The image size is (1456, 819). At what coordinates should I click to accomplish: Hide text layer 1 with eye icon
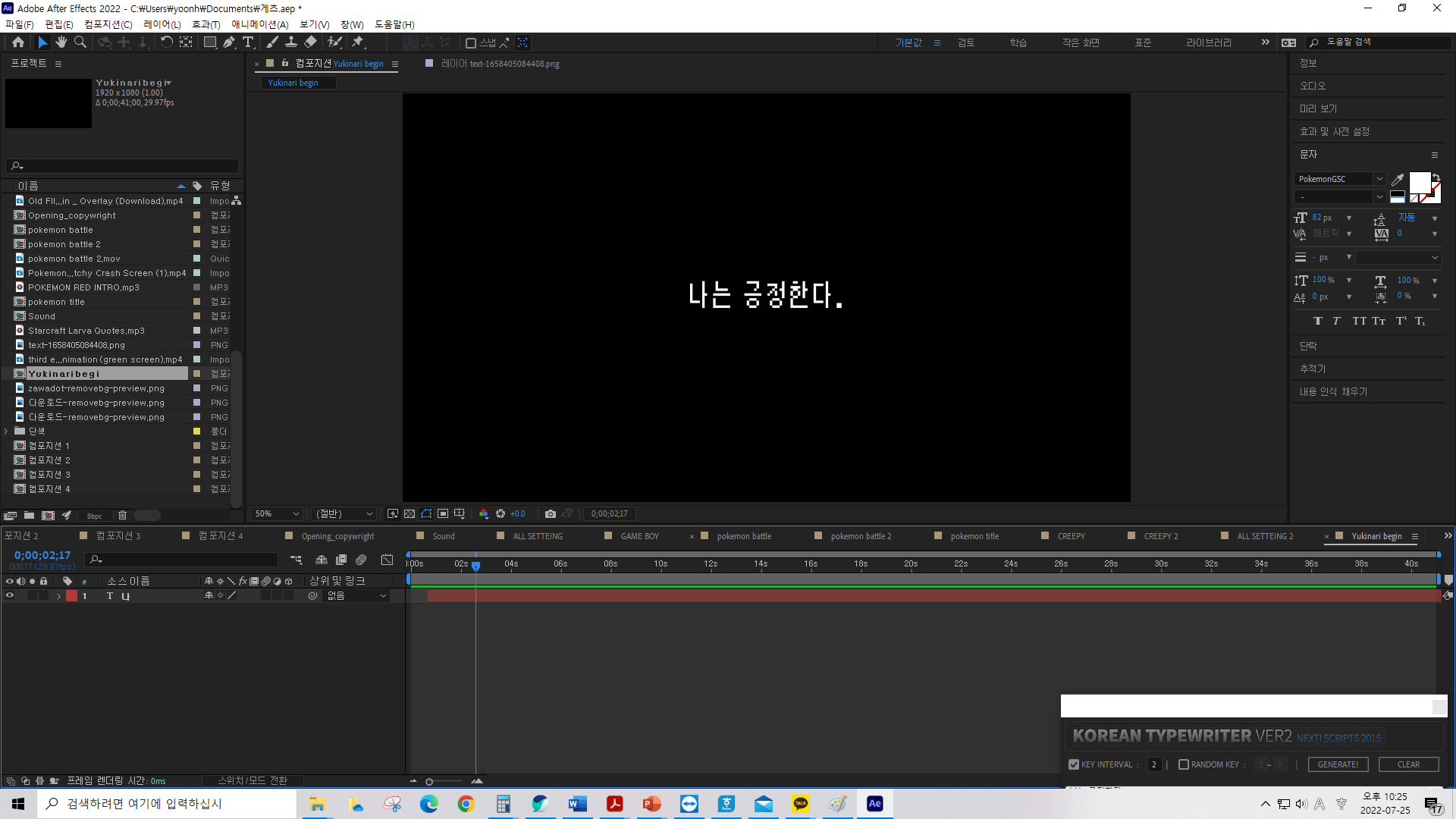(x=10, y=596)
